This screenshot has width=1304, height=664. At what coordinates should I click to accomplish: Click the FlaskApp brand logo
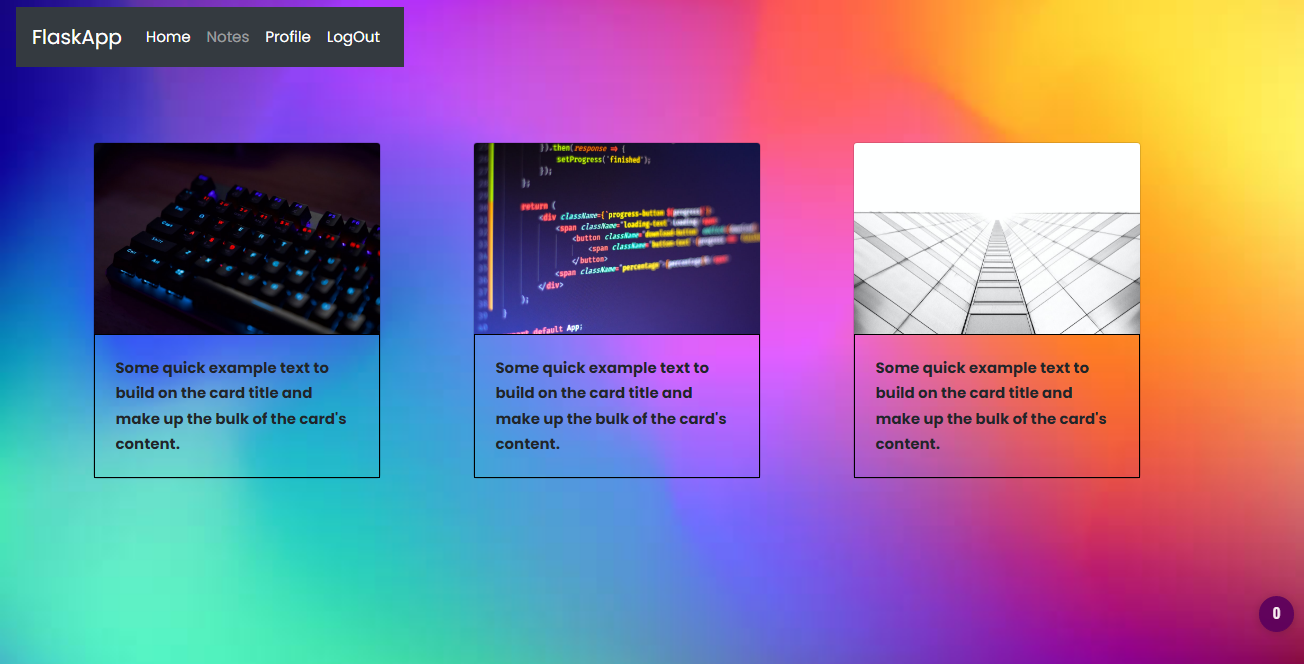tap(77, 37)
